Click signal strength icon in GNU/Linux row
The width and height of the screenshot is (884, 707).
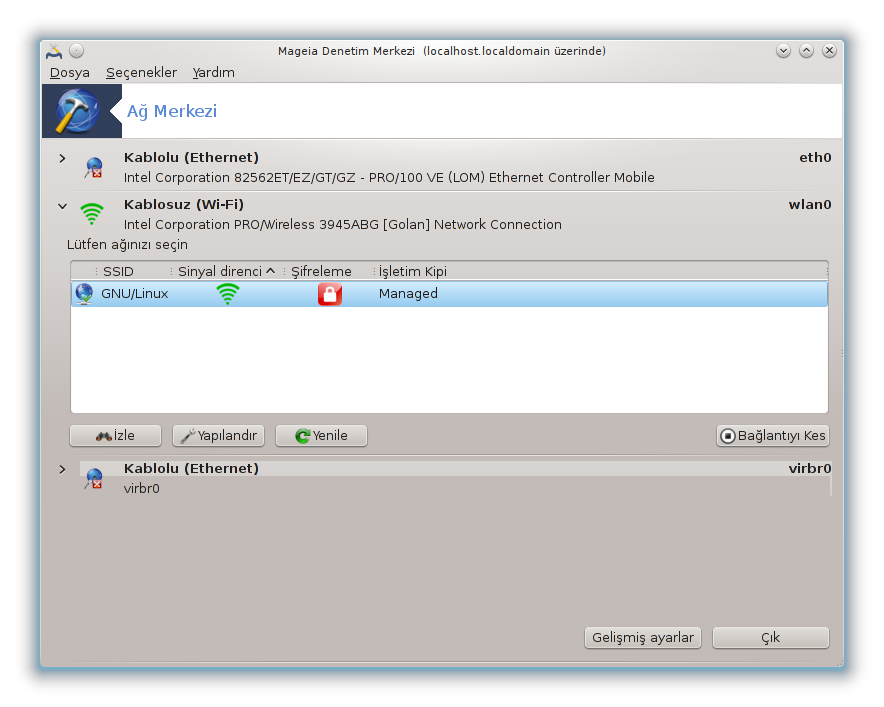pyautogui.click(x=228, y=294)
